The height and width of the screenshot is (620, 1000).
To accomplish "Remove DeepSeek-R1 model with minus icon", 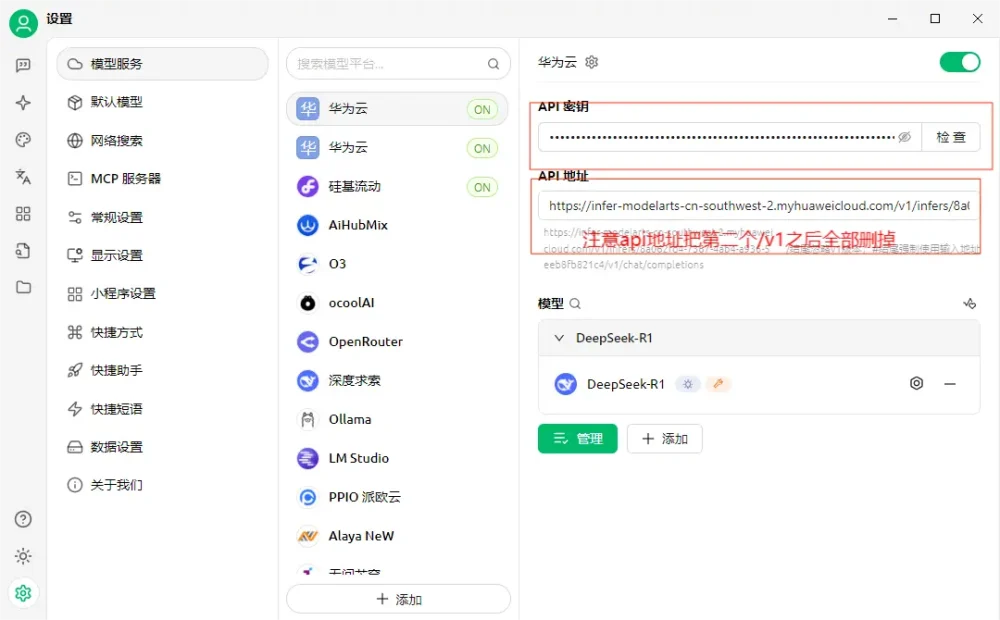I will (x=950, y=384).
